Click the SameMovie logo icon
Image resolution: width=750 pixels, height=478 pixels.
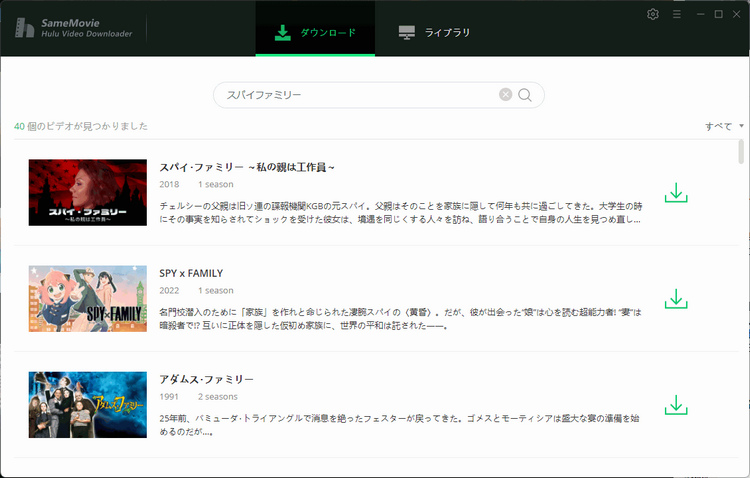coord(24,28)
